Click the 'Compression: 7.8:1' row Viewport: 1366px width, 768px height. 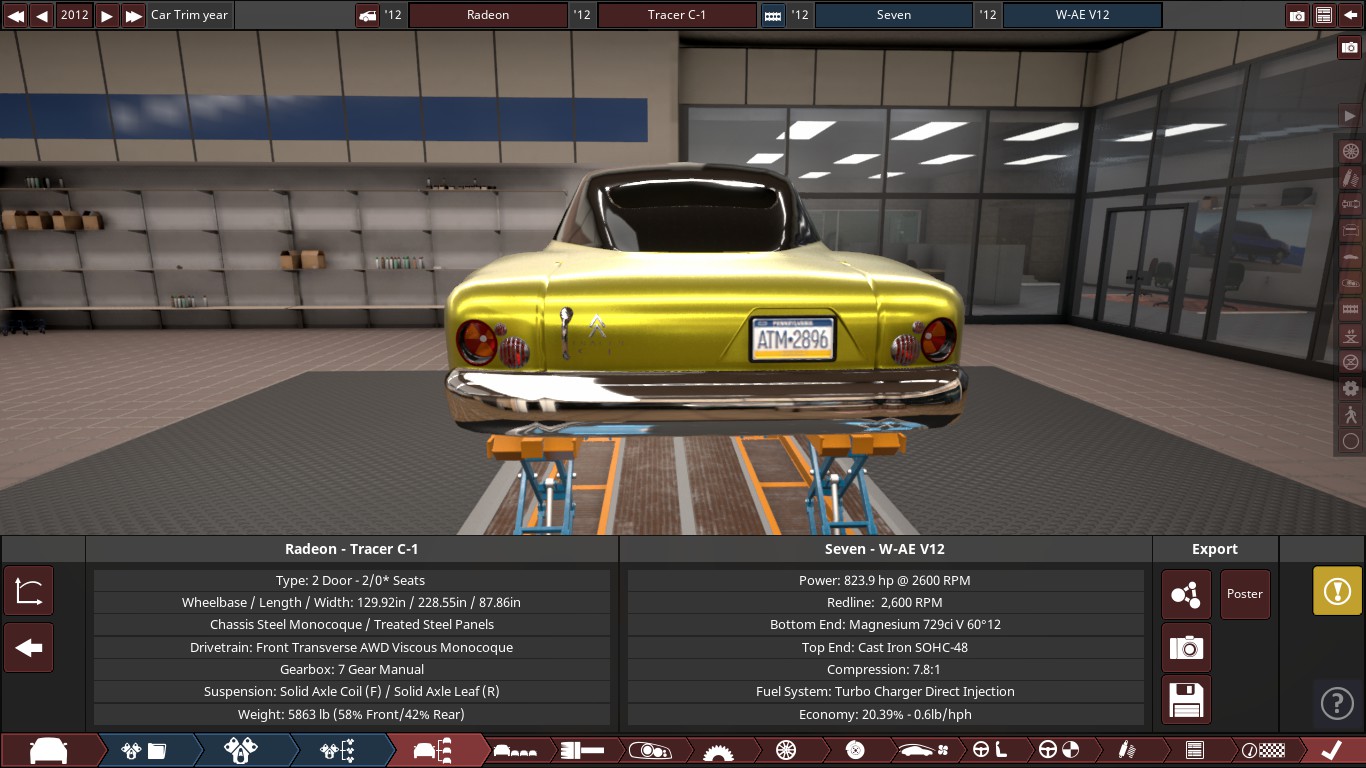click(x=885, y=669)
